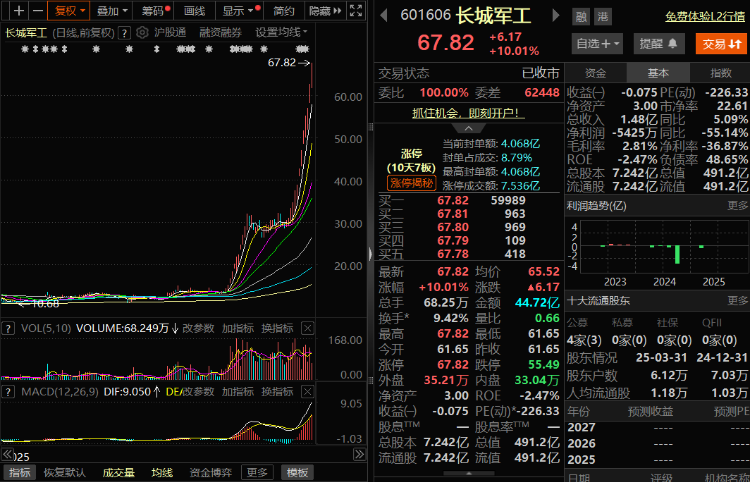The image size is (750, 482).
Task: Click 改参数 in VOL panel
Action: [x=198, y=329]
